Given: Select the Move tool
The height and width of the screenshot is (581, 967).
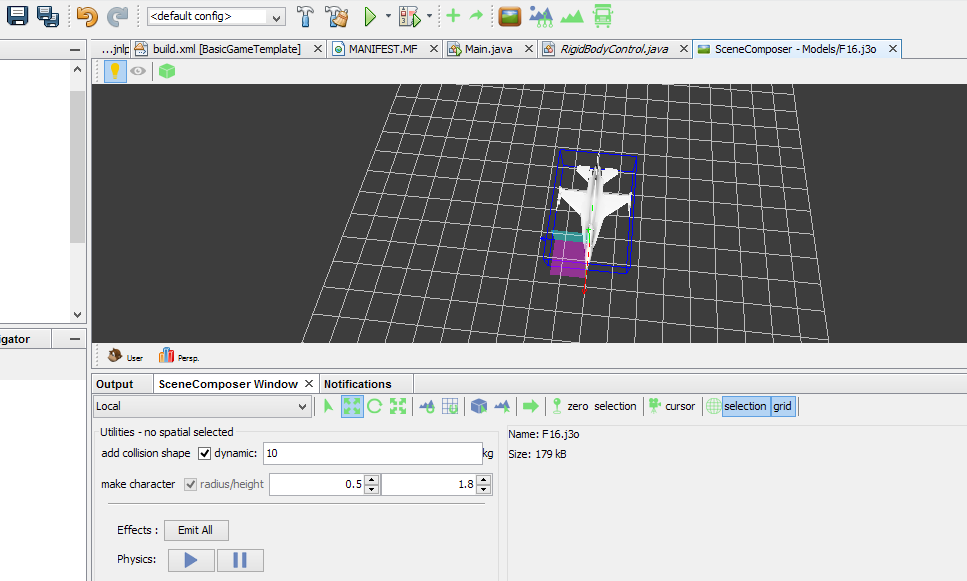Looking at the screenshot, I should 352,406.
